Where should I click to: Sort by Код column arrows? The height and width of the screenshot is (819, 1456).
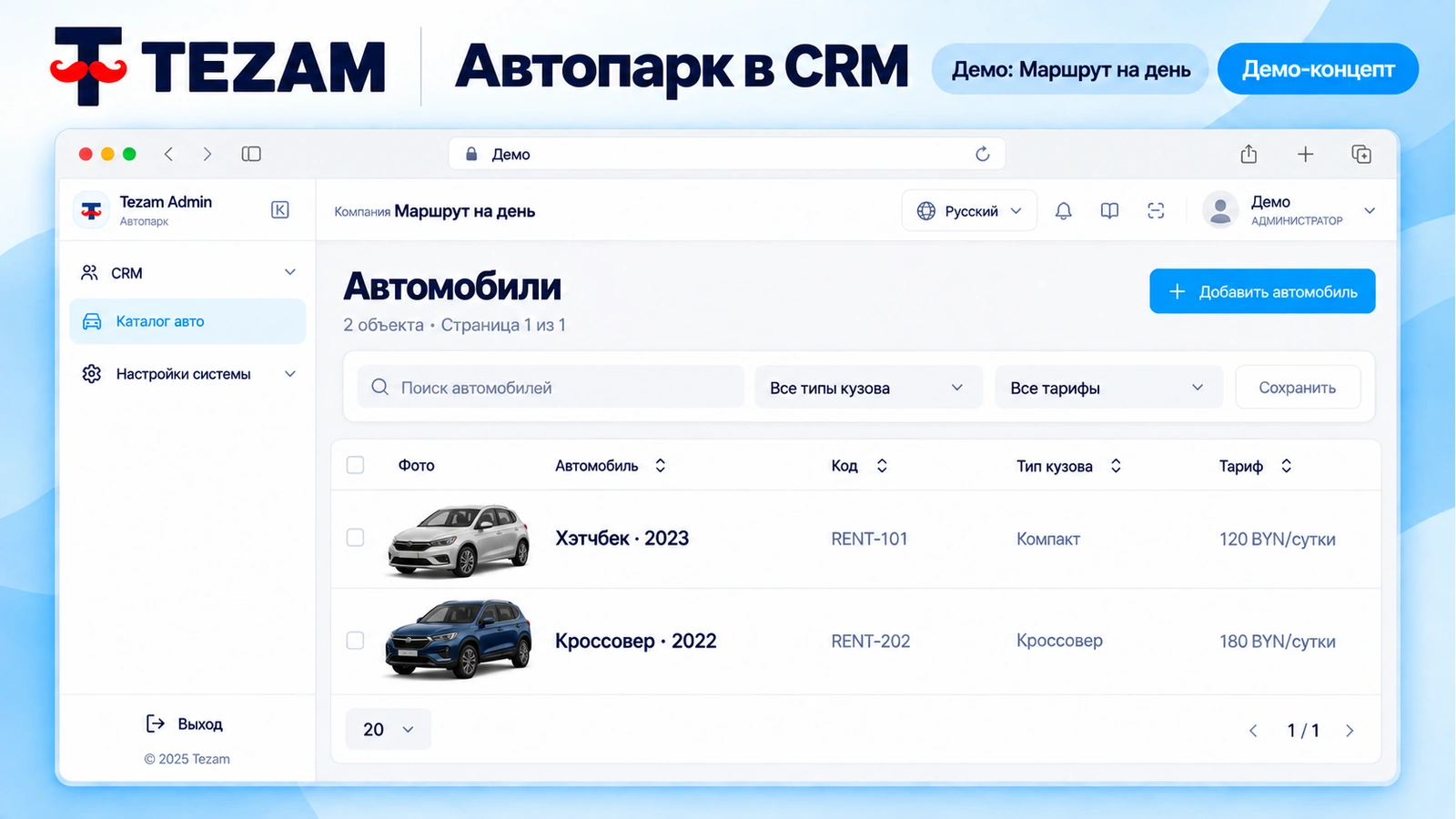point(882,465)
